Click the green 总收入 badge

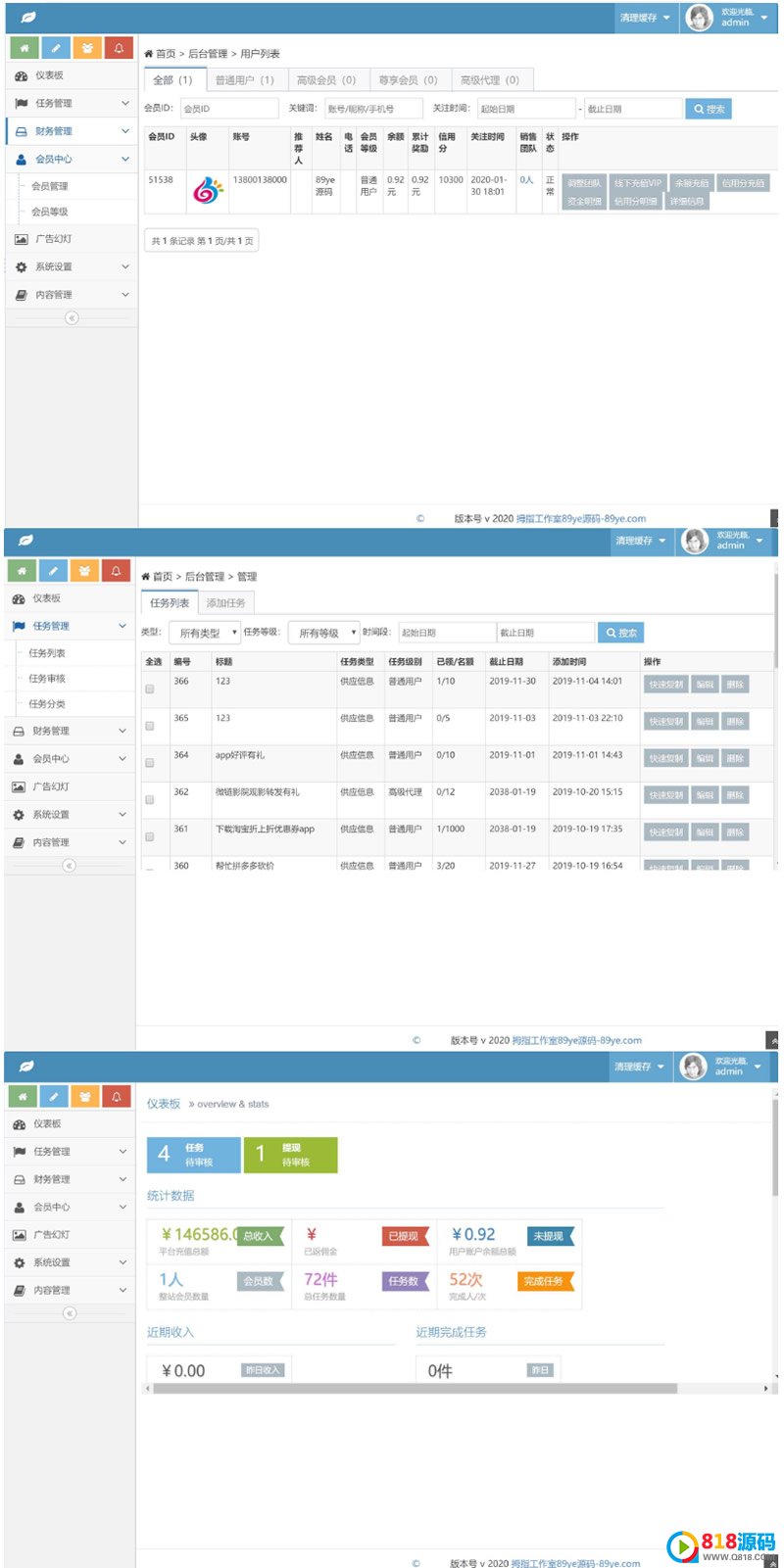(260, 1236)
